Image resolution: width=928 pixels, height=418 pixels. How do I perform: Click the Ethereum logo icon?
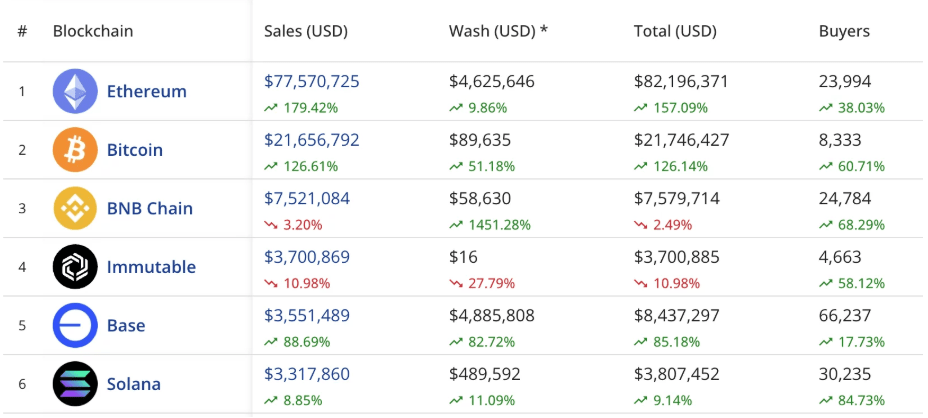[75, 91]
